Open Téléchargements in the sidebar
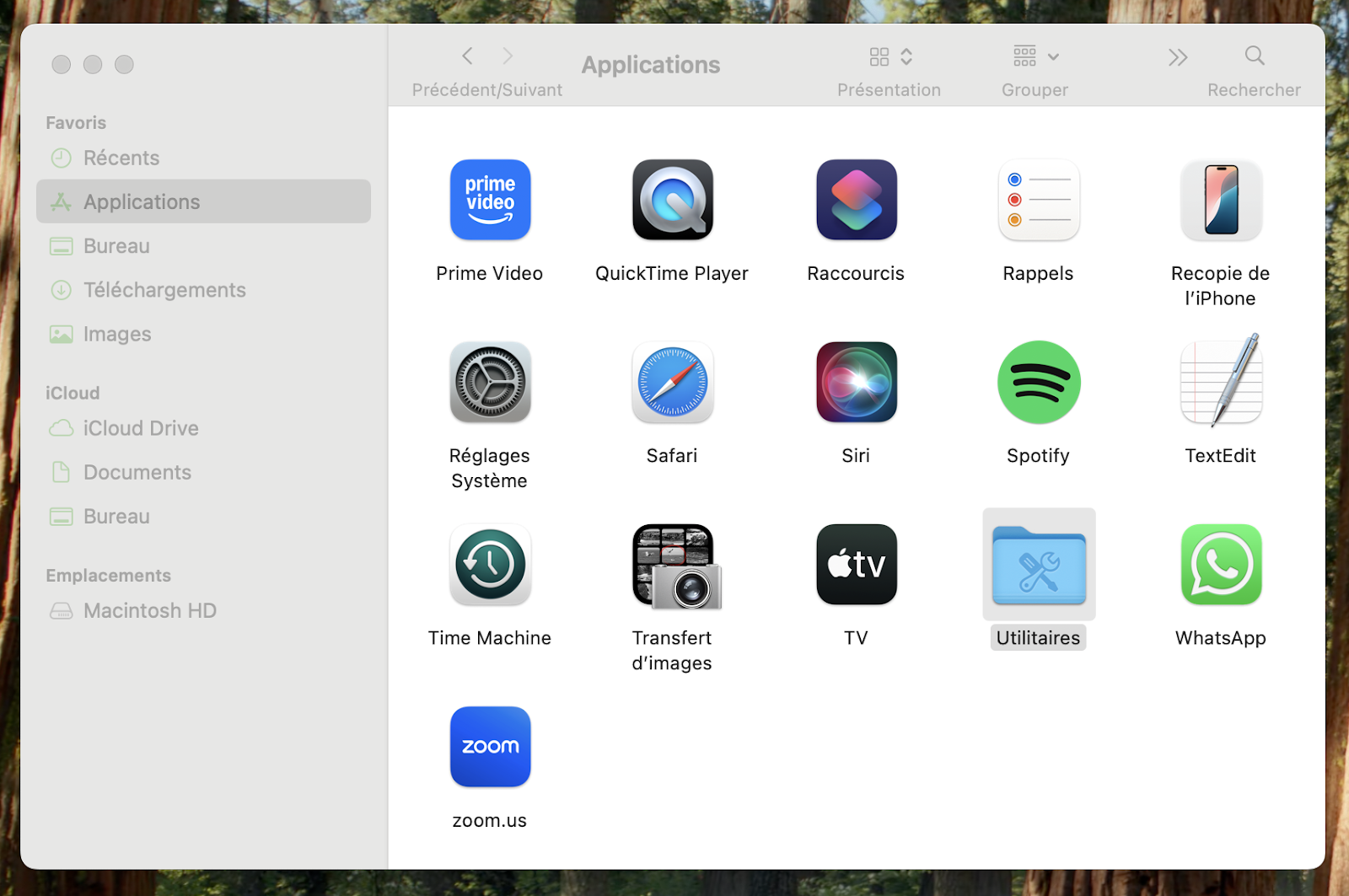1349x896 pixels. pyautogui.click(x=164, y=290)
